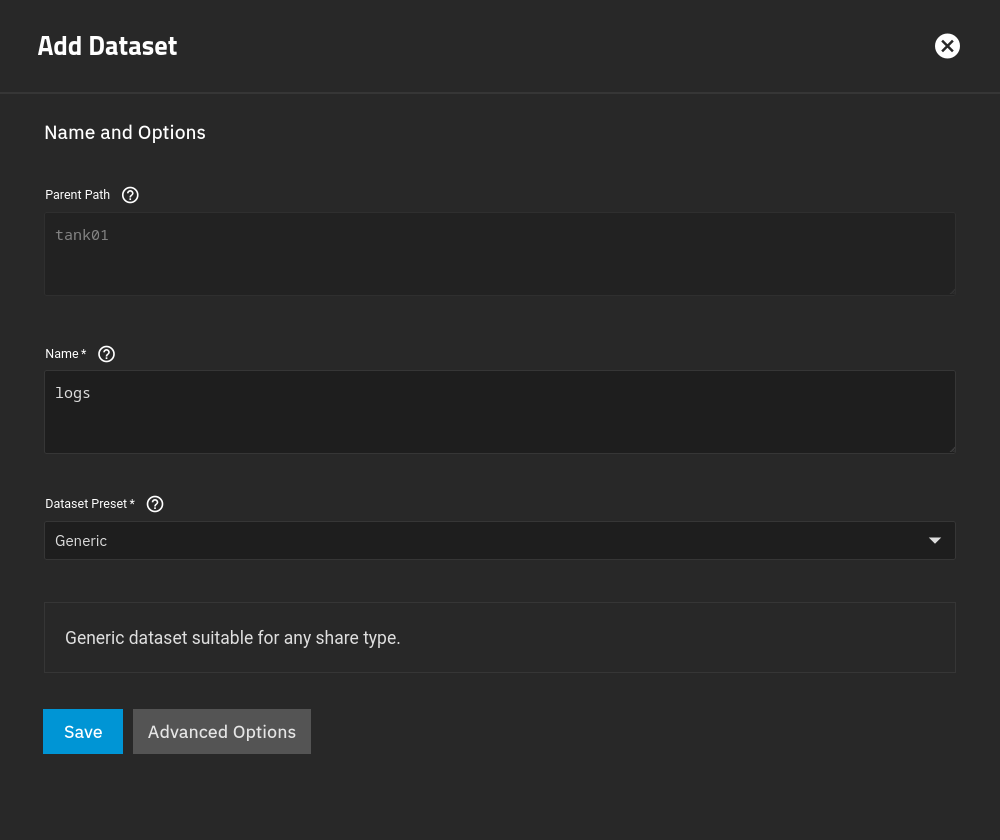Select the Name and Options section heading
Image resolution: width=1000 pixels, height=840 pixels.
pos(125,132)
